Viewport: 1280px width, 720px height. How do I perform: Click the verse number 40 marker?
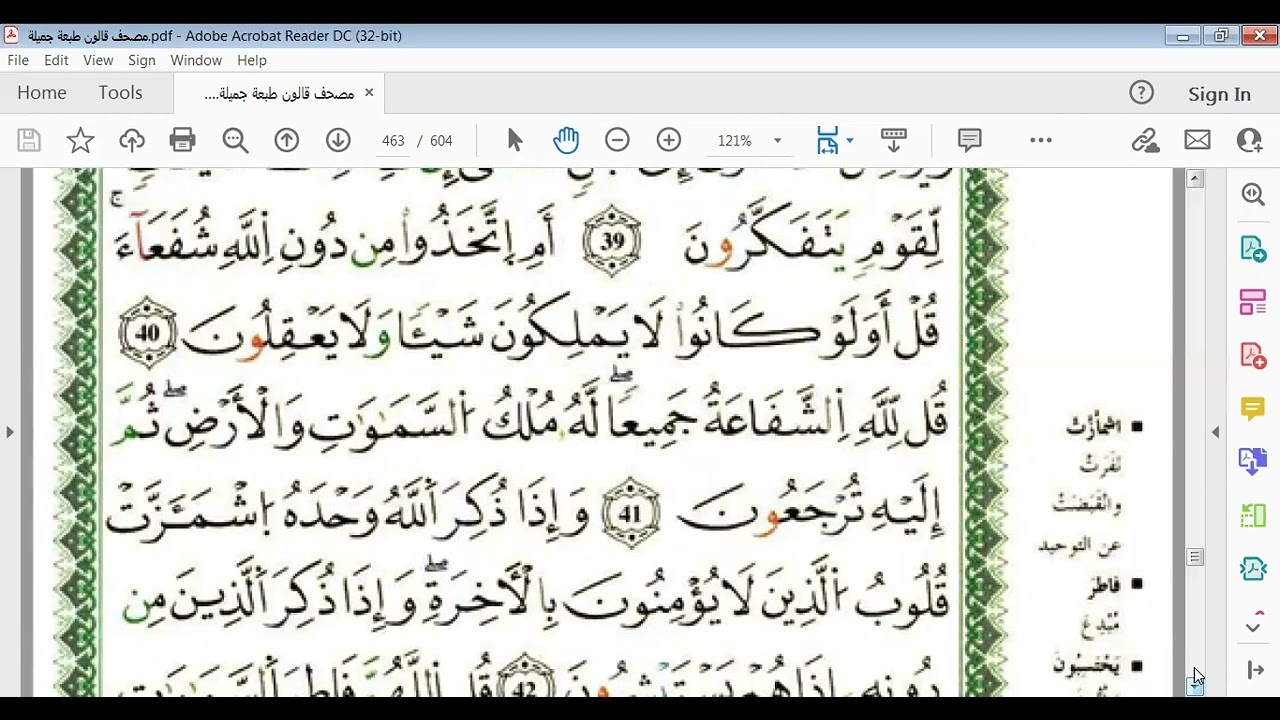click(x=148, y=331)
